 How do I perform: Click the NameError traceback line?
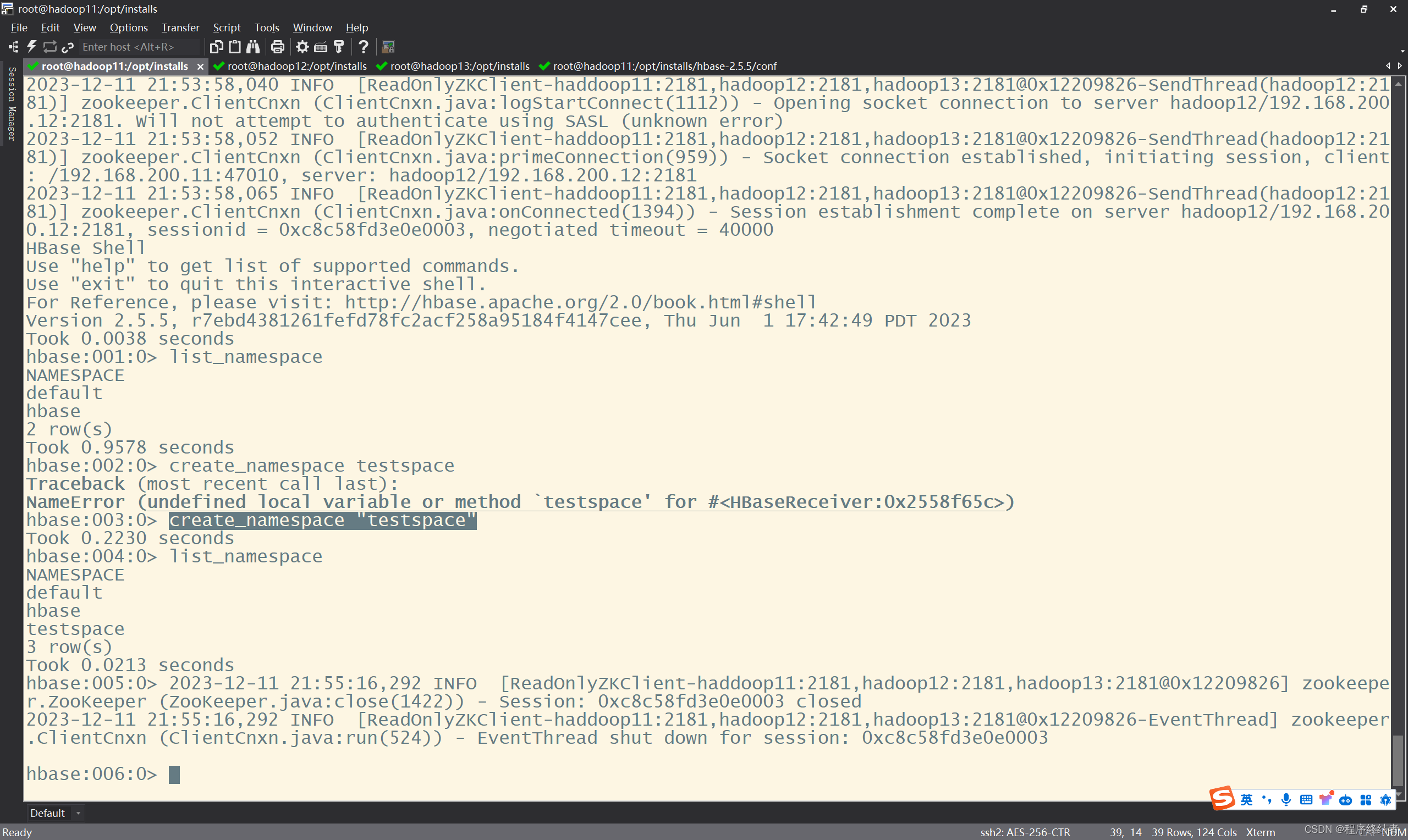520,502
